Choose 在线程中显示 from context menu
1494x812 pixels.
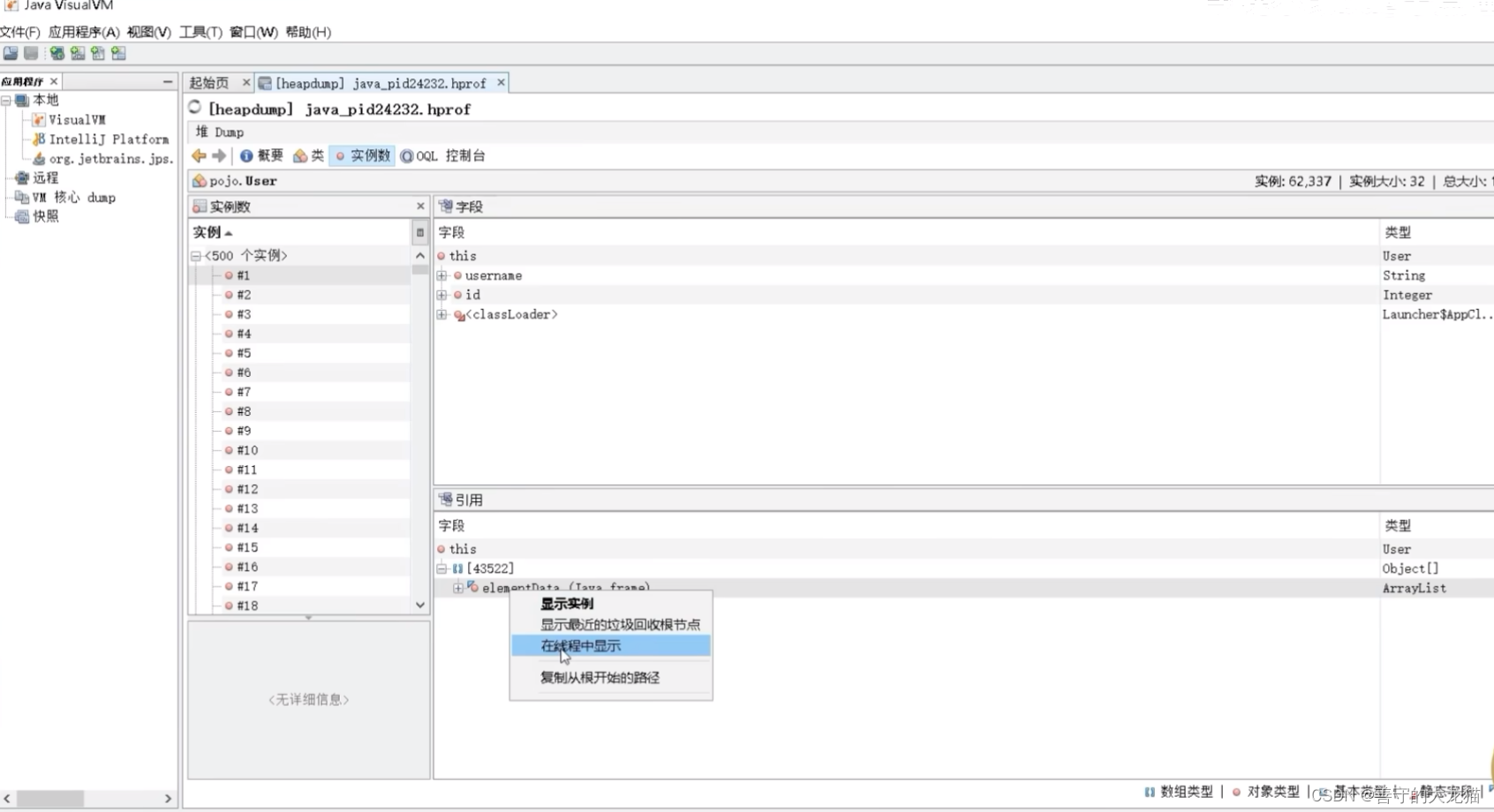[x=611, y=646]
